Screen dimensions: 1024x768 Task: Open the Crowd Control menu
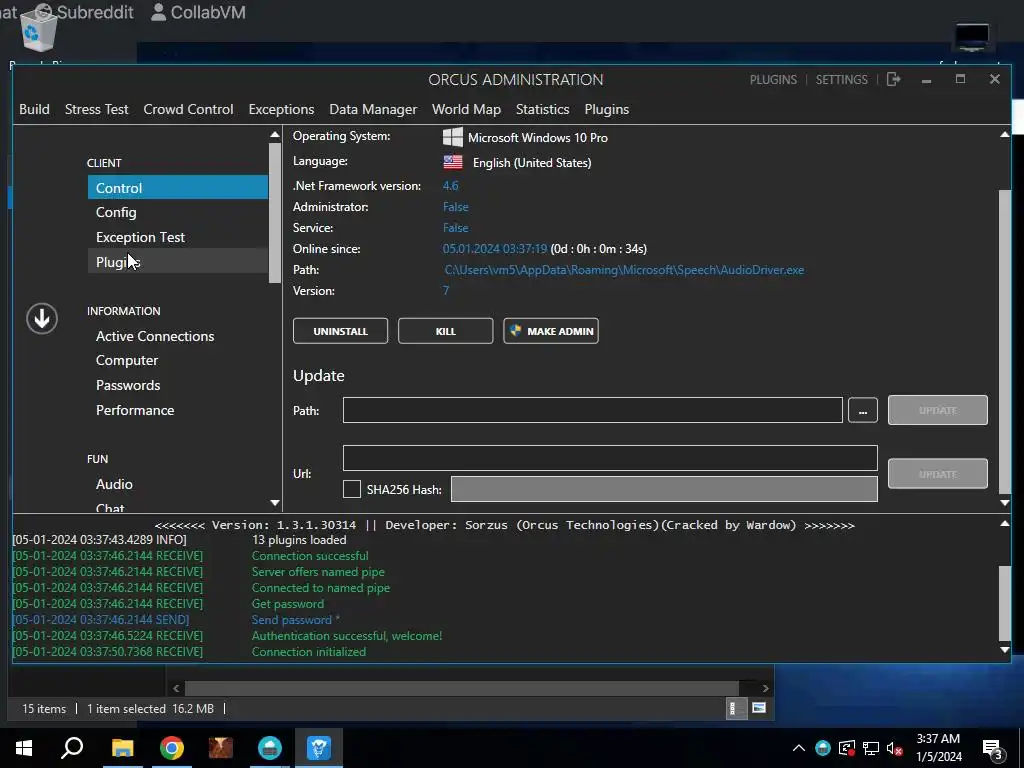pos(188,109)
